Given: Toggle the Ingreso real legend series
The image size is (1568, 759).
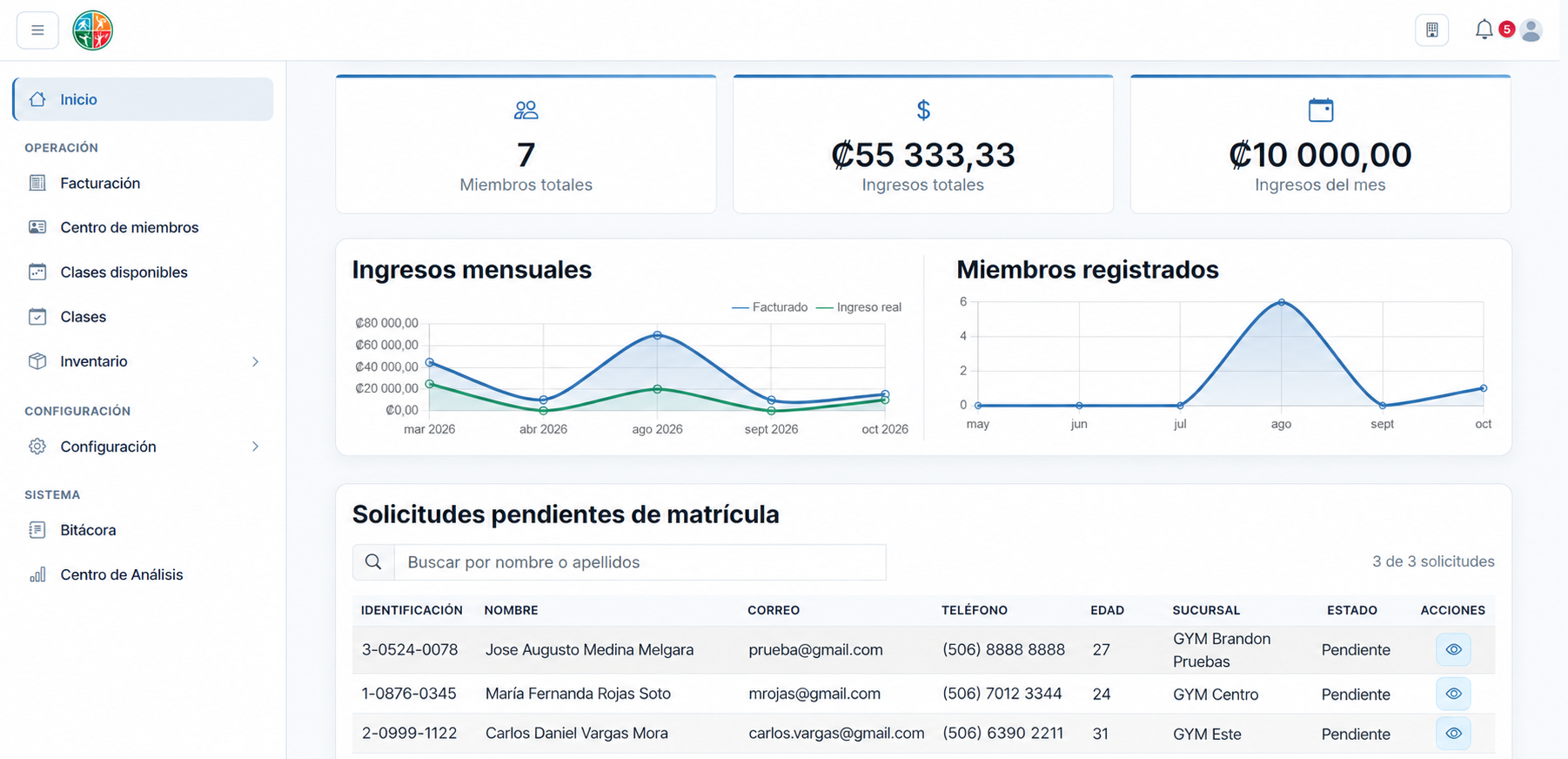Looking at the screenshot, I should [859, 307].
